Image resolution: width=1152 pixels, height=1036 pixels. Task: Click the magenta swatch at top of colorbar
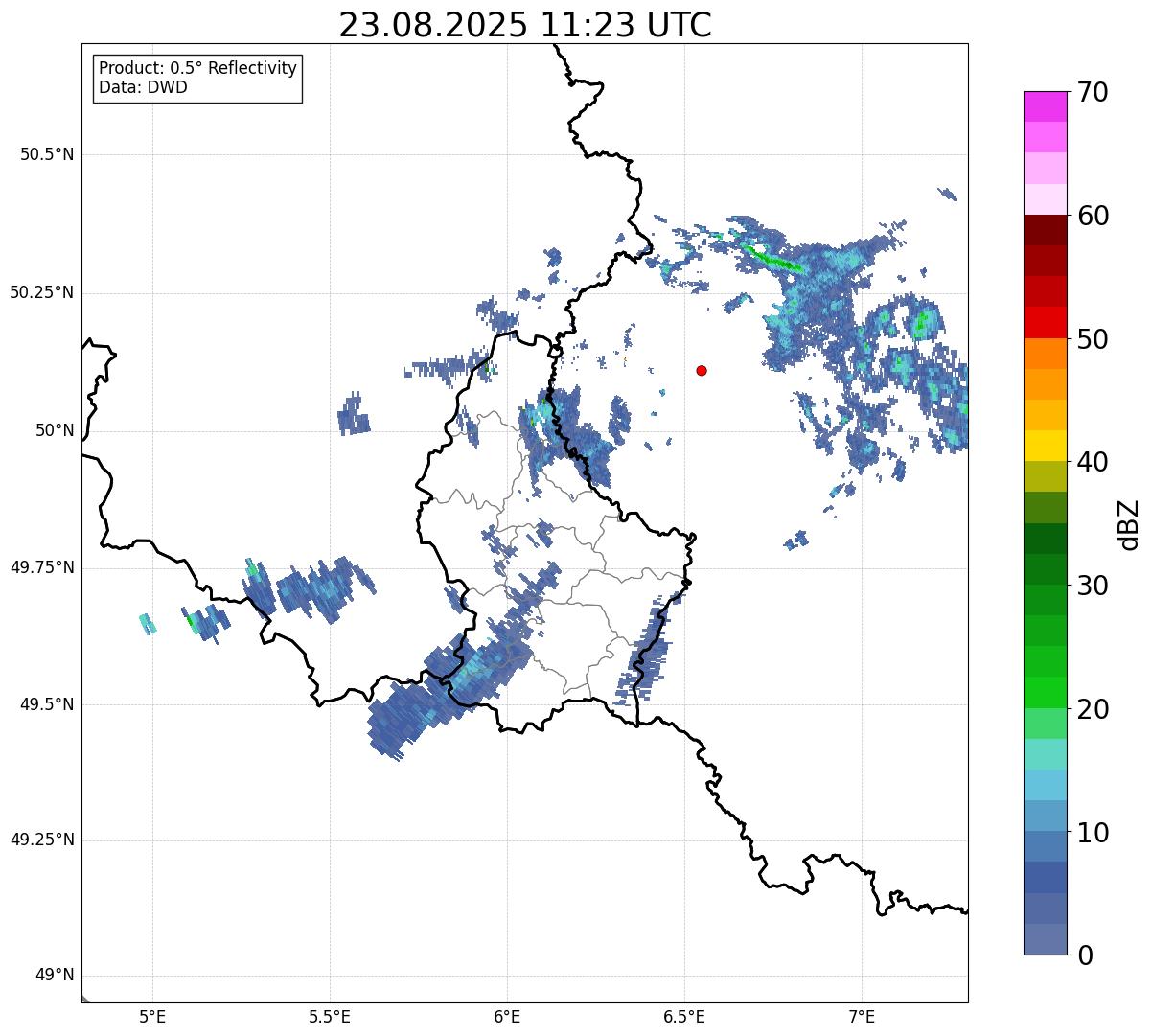coord(1046,106)
